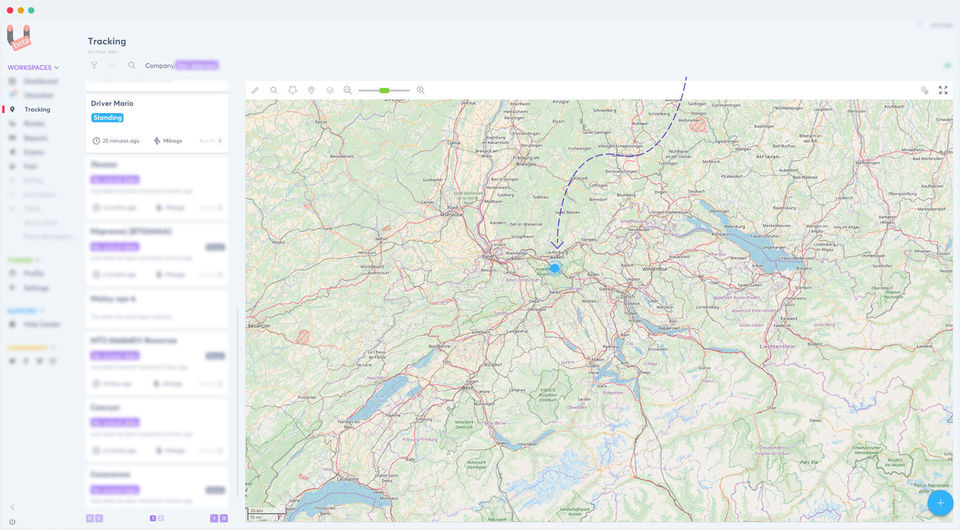Click the power logout icon
The width and height of the screenshot is (960, 530).
point(12,522)
